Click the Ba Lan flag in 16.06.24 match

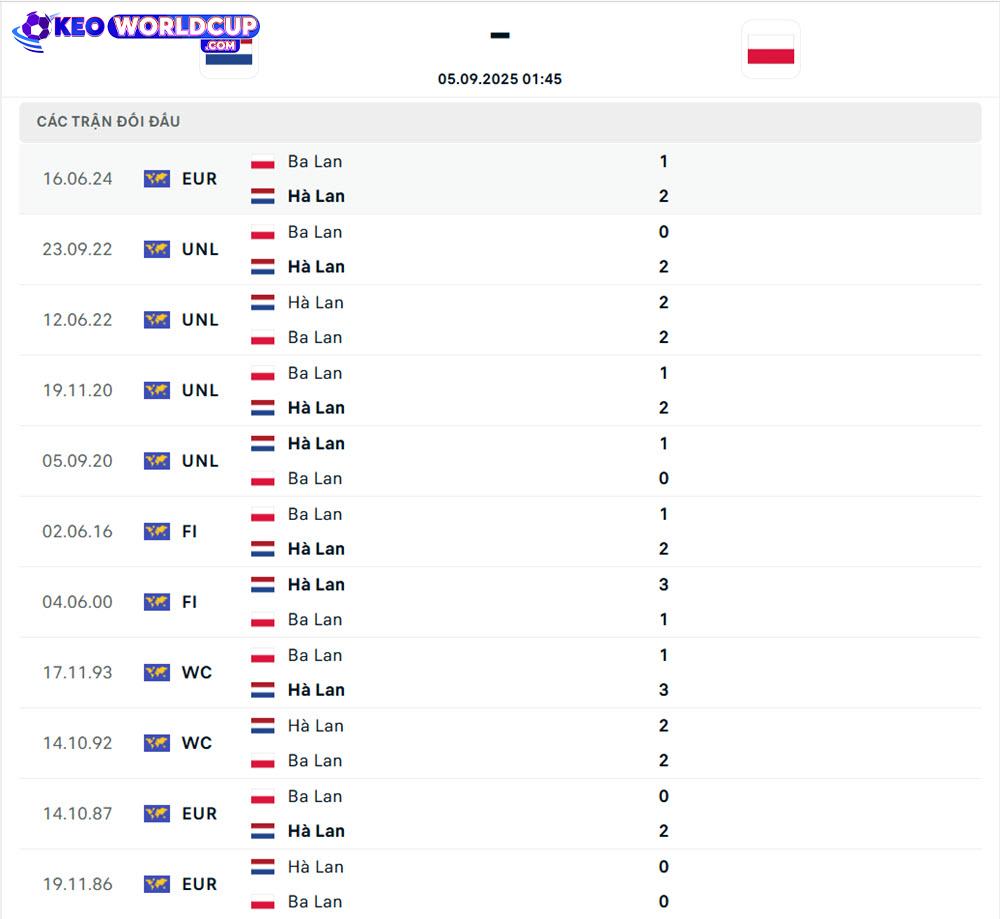(263, 162)
